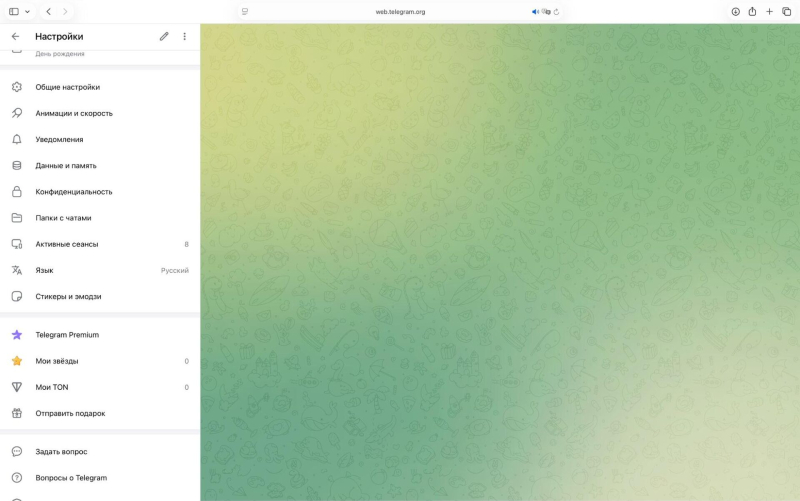
Task: Click the pencil edit profile icon
Action: click(x=164, y=36)
